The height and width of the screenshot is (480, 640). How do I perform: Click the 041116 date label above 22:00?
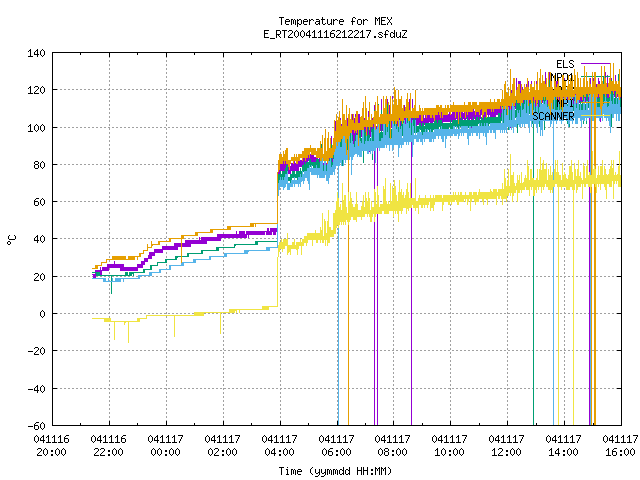109,439
